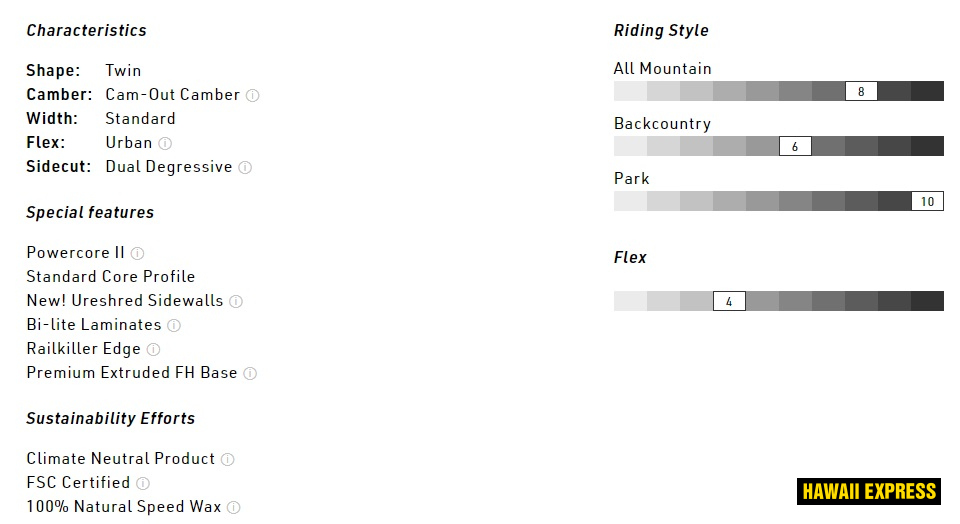Click the Riding Style heading
Image resolution: width=960 pixels, height=524 pixels.
[661, 31]
